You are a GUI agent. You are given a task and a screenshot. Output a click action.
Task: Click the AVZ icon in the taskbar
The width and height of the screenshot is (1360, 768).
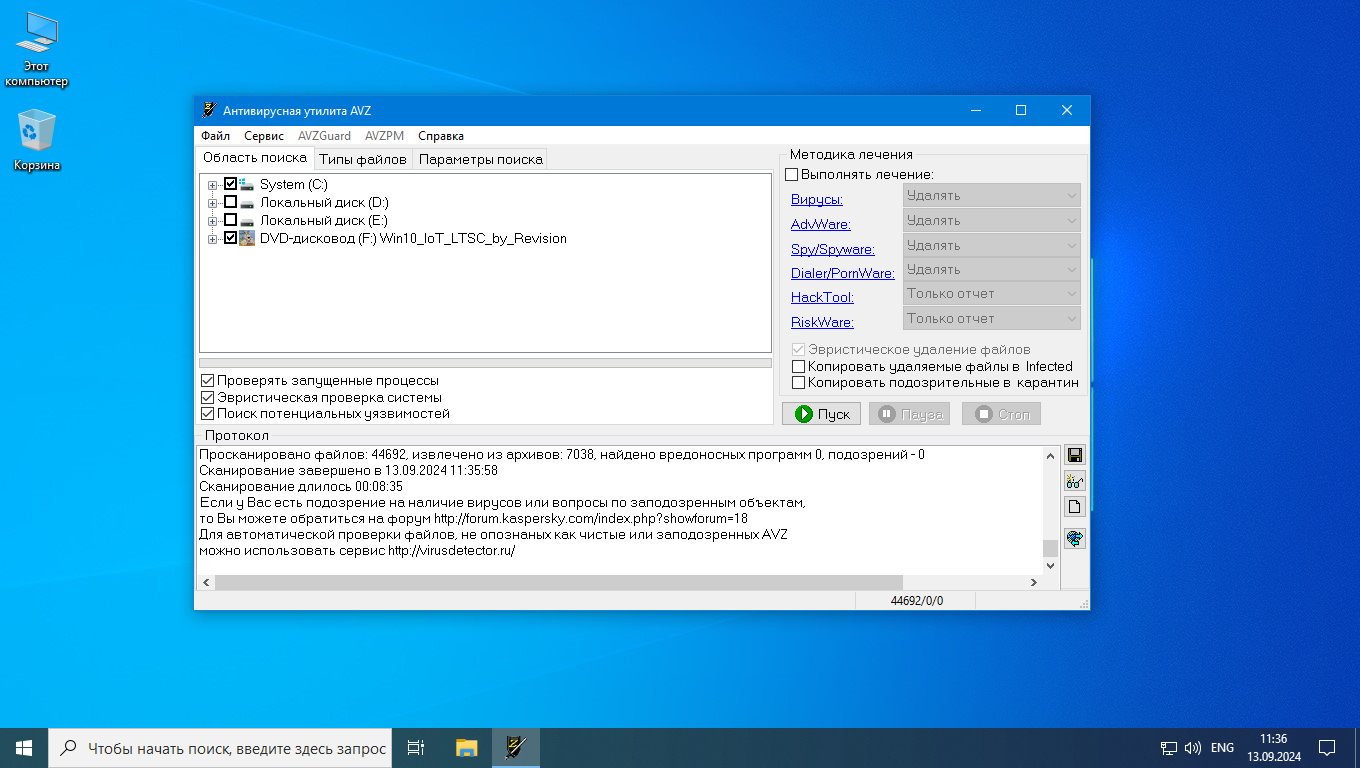click(x=516, y=747)
